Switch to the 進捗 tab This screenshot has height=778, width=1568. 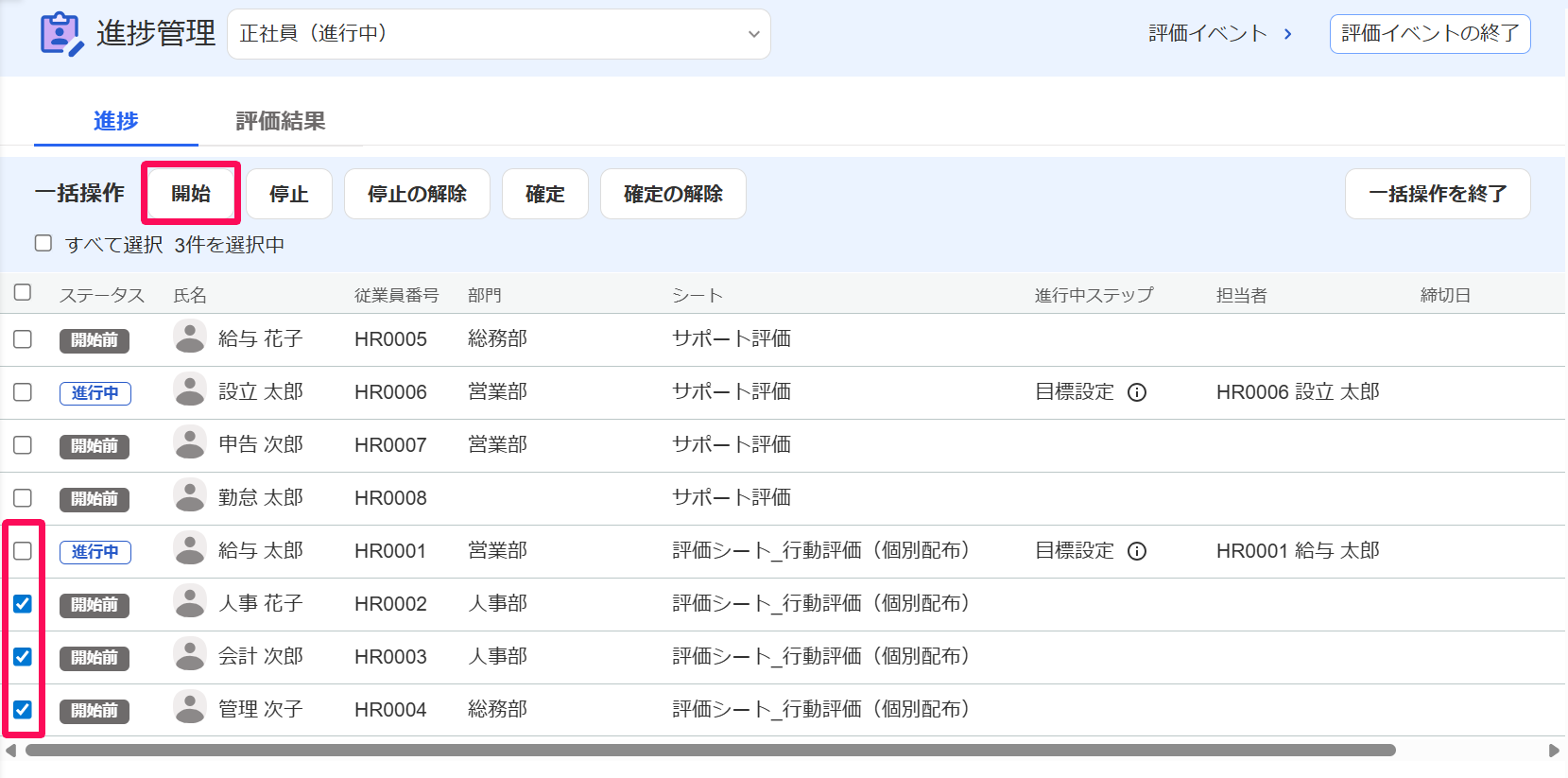point(116,121)
